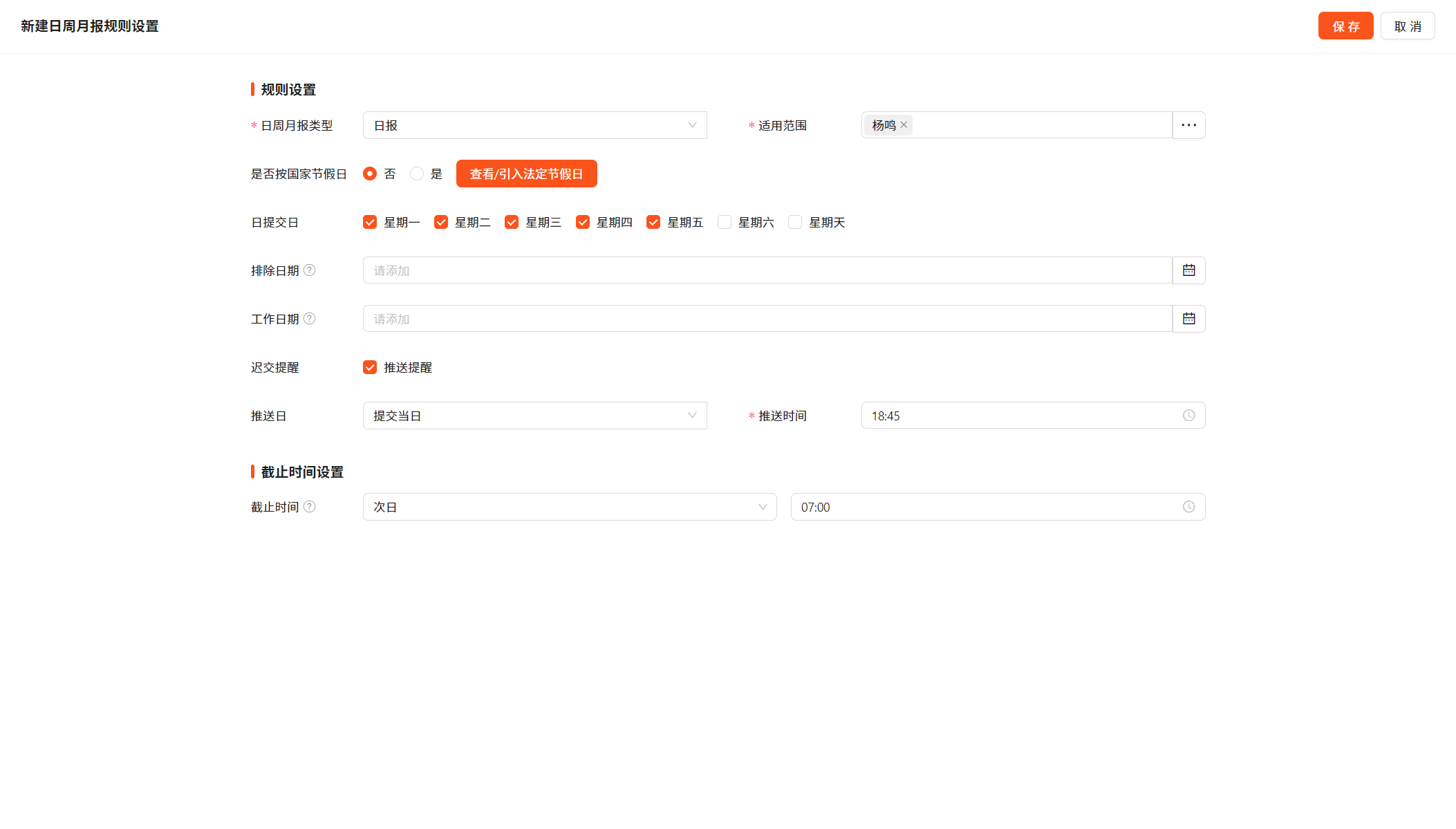Remove the 杨鸣 tag with its X

point(904,125)
